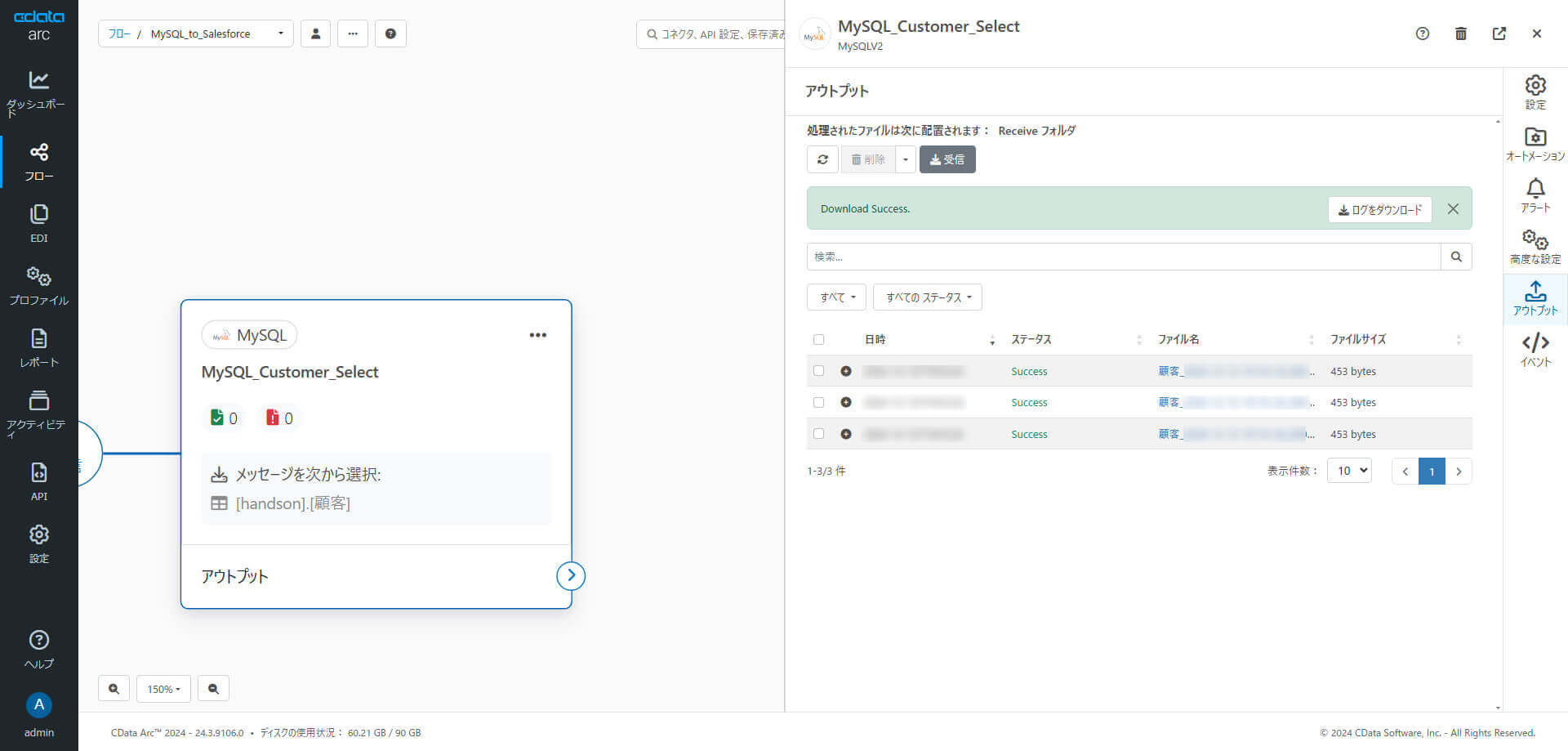The image size is (1568, 751).
Task: Click the フロー breadcrumb link
Action: click(119, 34)
